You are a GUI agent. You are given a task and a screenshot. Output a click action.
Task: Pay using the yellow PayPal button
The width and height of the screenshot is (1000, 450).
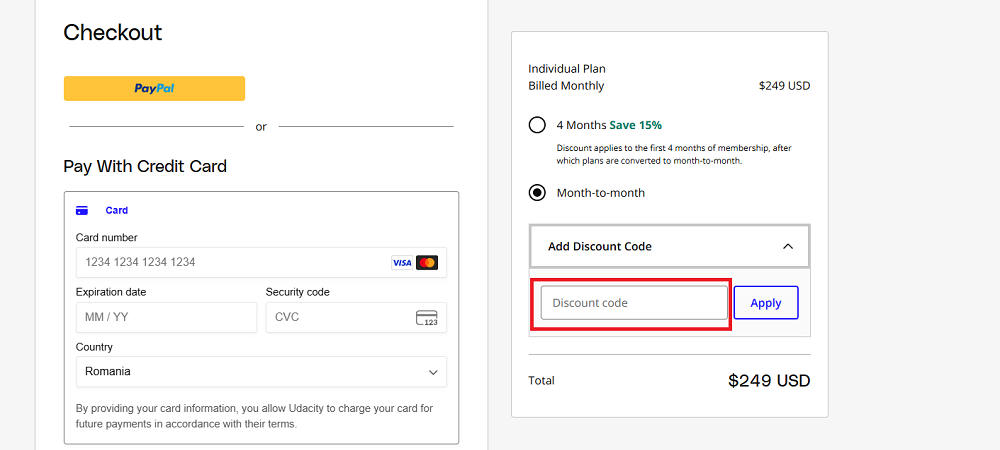pyautogui.click(x=154, y=88)
